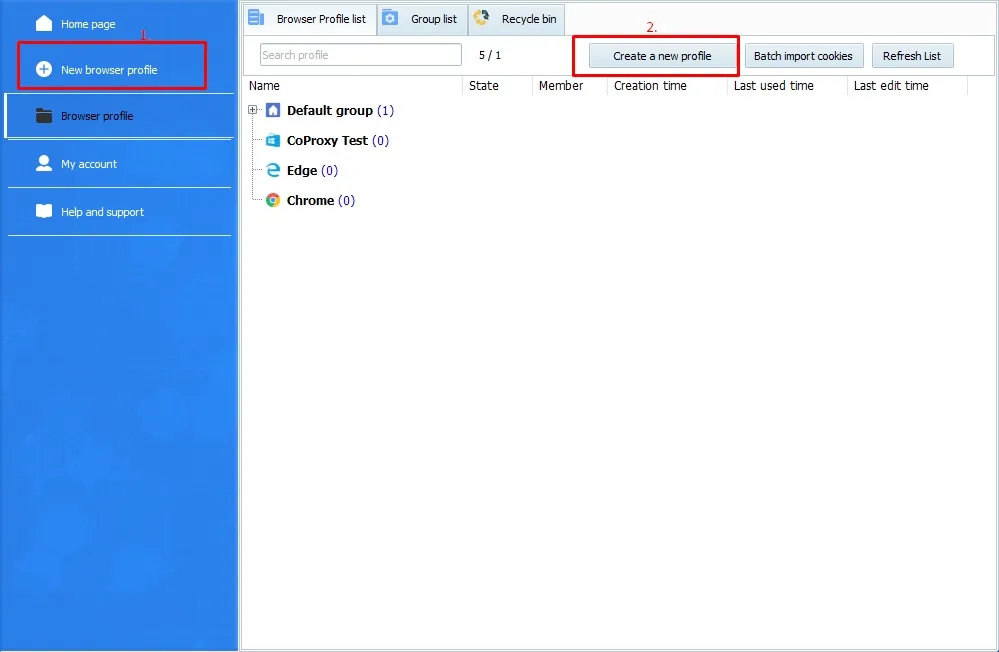Click the Home page house icon
This screenshot has width=999, height=652.
pos(44,23)
